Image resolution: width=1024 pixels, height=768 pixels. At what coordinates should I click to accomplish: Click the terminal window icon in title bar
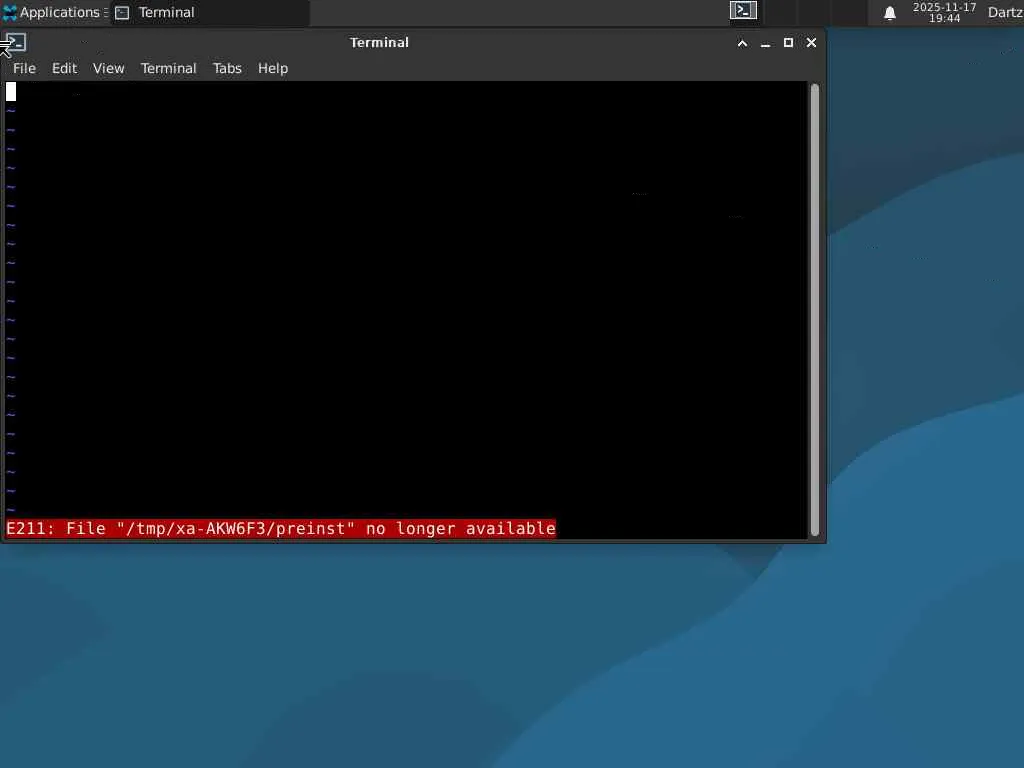pyautogui.click(x=16, y=42)
